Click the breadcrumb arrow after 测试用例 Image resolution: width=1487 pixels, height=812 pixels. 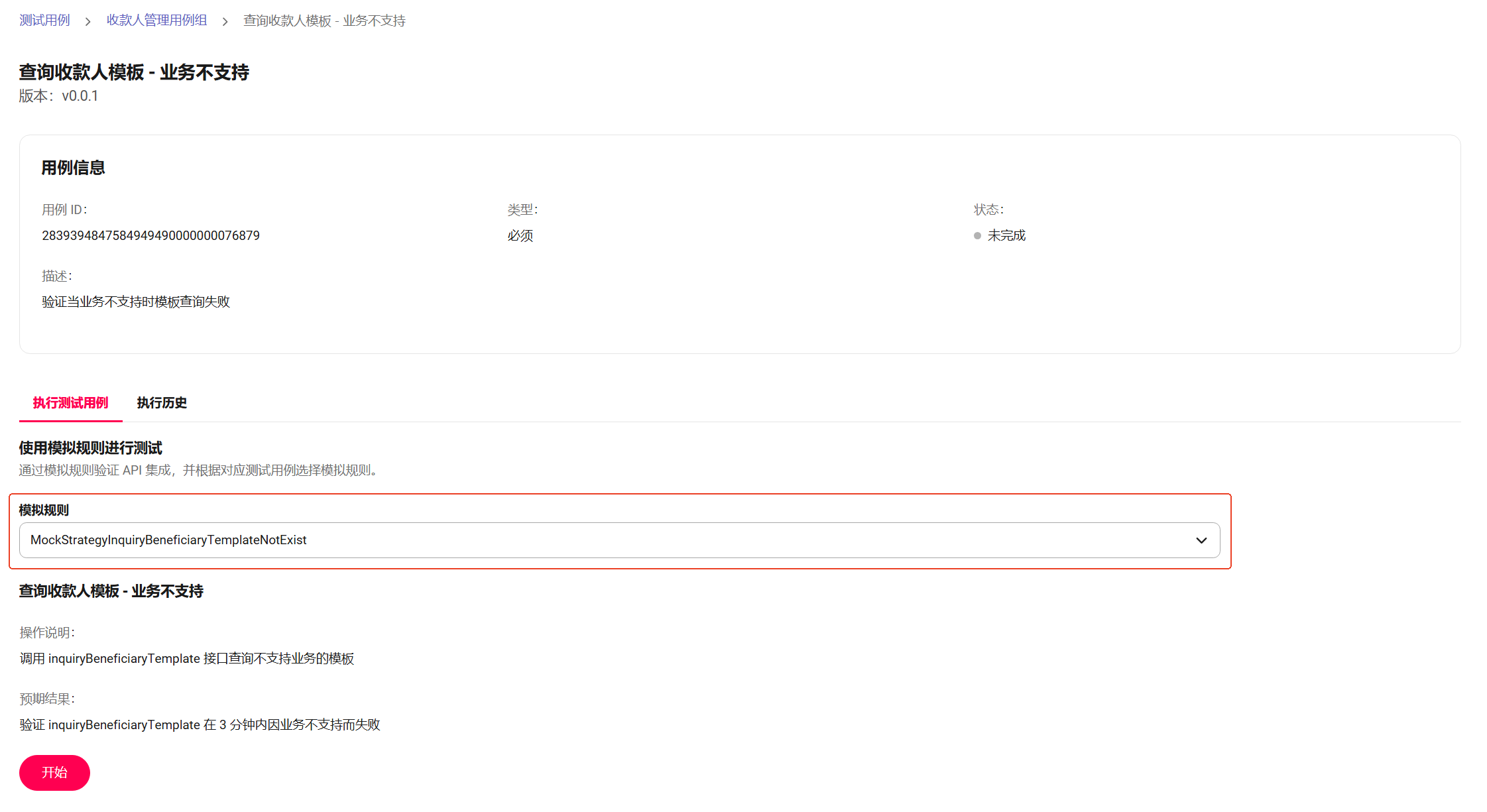pos(88,21)
